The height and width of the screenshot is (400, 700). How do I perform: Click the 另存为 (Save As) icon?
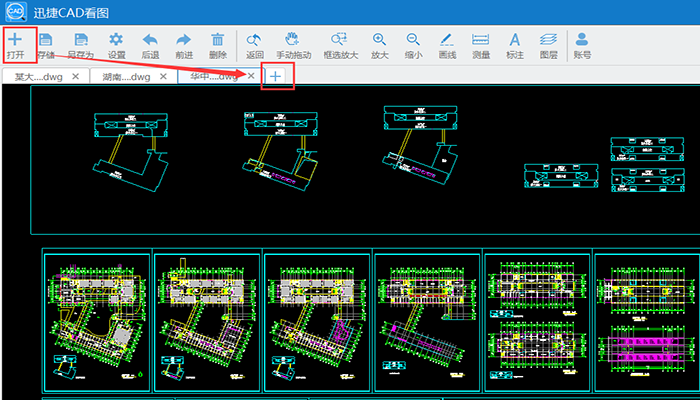click(x=81, y=40)
